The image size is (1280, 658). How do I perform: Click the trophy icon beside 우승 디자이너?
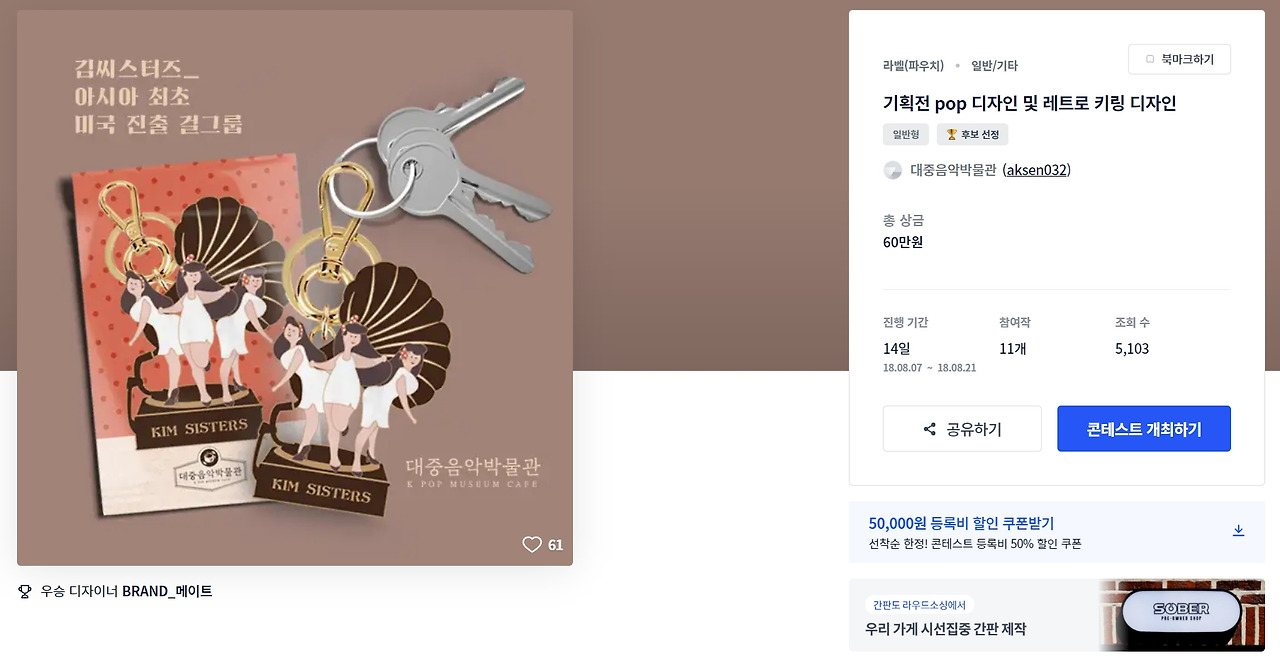25,591
